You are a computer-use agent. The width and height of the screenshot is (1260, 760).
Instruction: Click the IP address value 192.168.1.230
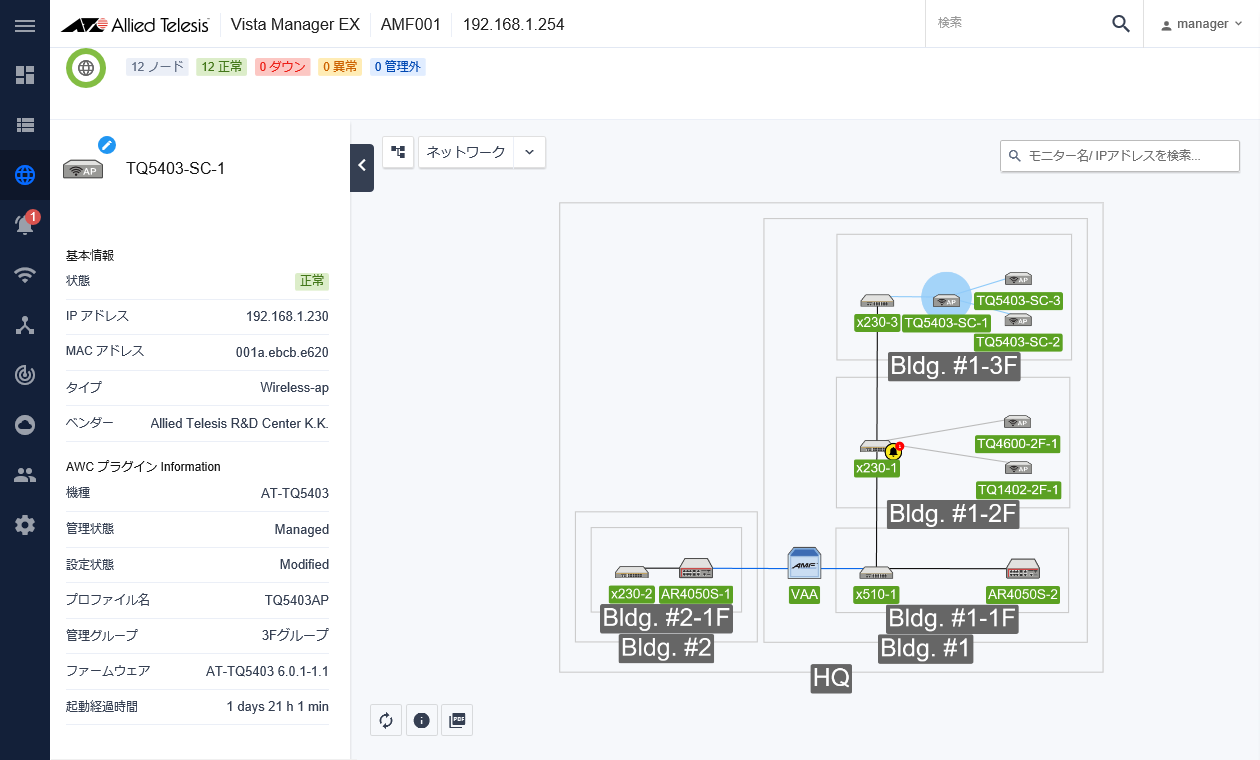pos(287,316)
